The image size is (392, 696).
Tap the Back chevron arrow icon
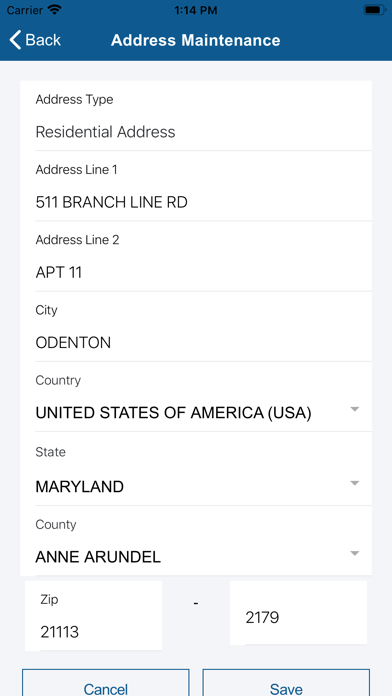(15, 40)
